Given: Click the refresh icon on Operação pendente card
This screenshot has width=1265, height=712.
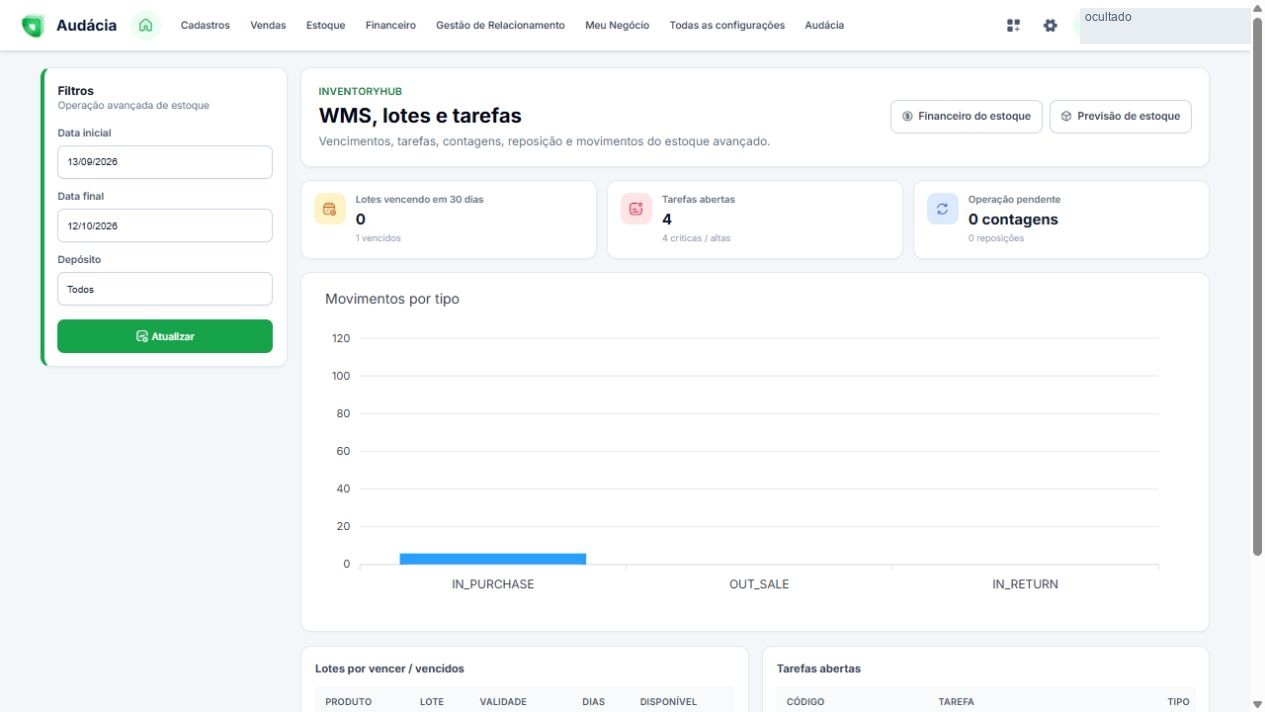Looking at the screenshot, I should (942, 209).
